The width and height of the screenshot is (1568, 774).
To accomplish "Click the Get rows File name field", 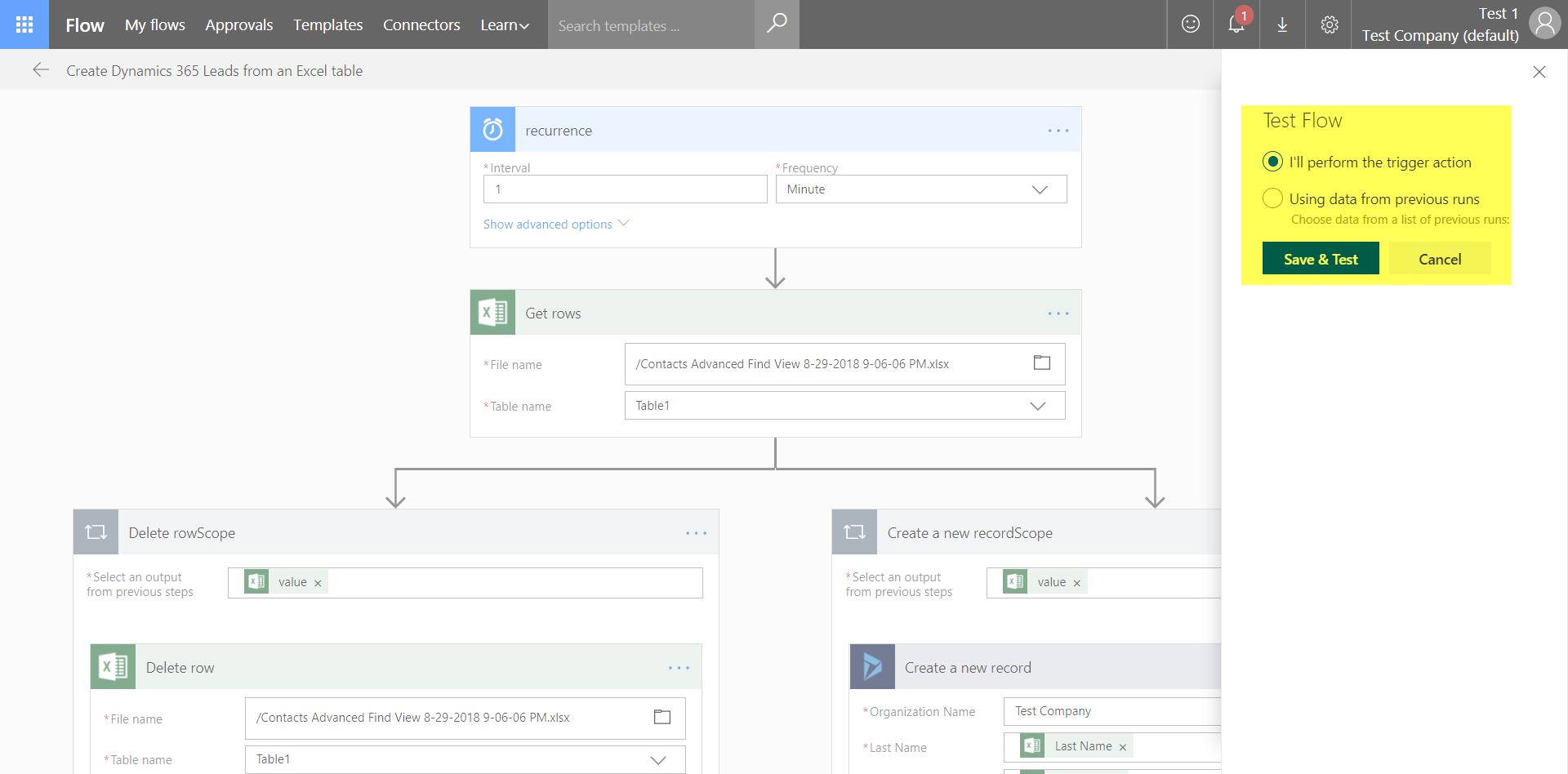I will tap(844, 364).
